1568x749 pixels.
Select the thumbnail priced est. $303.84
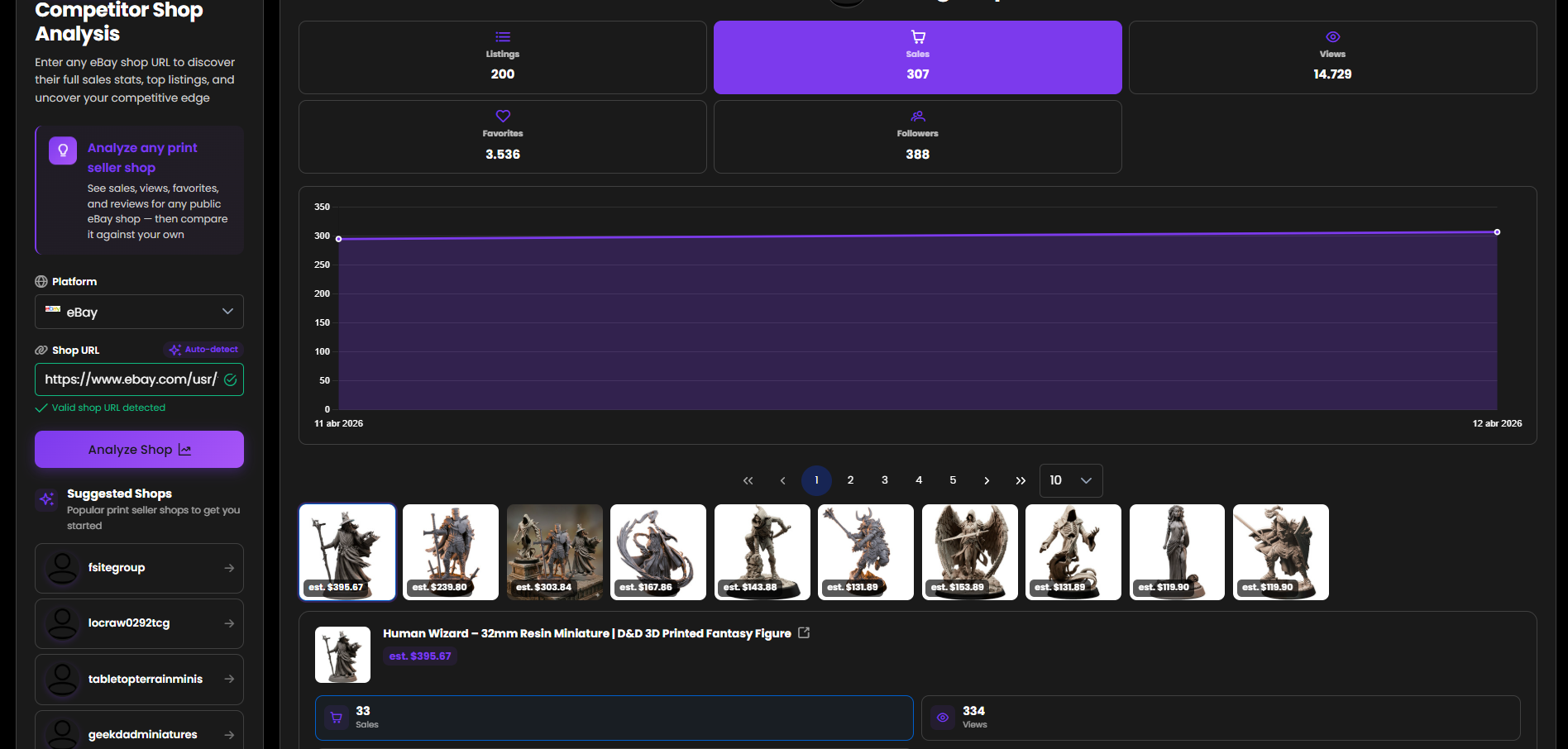click(554, 552)
